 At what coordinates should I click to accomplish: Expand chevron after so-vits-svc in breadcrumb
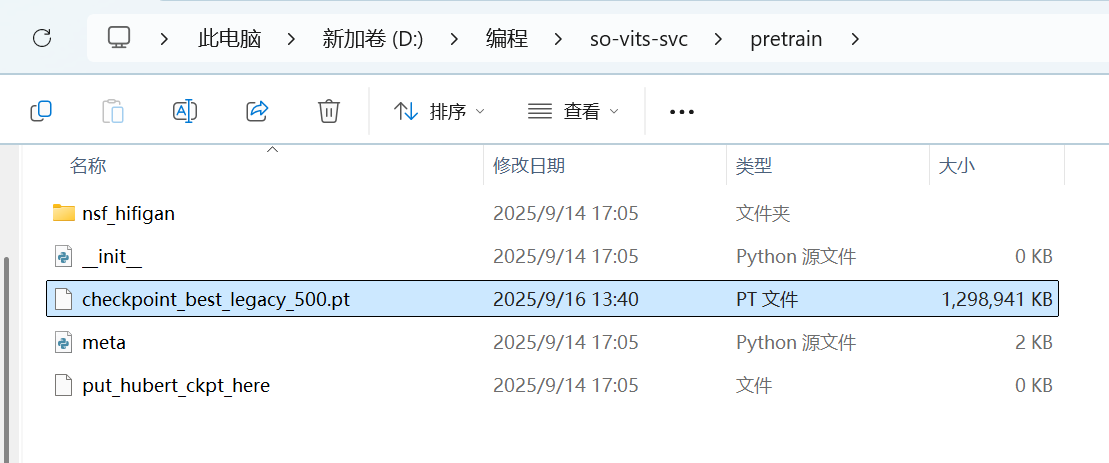tap(718, 39)
